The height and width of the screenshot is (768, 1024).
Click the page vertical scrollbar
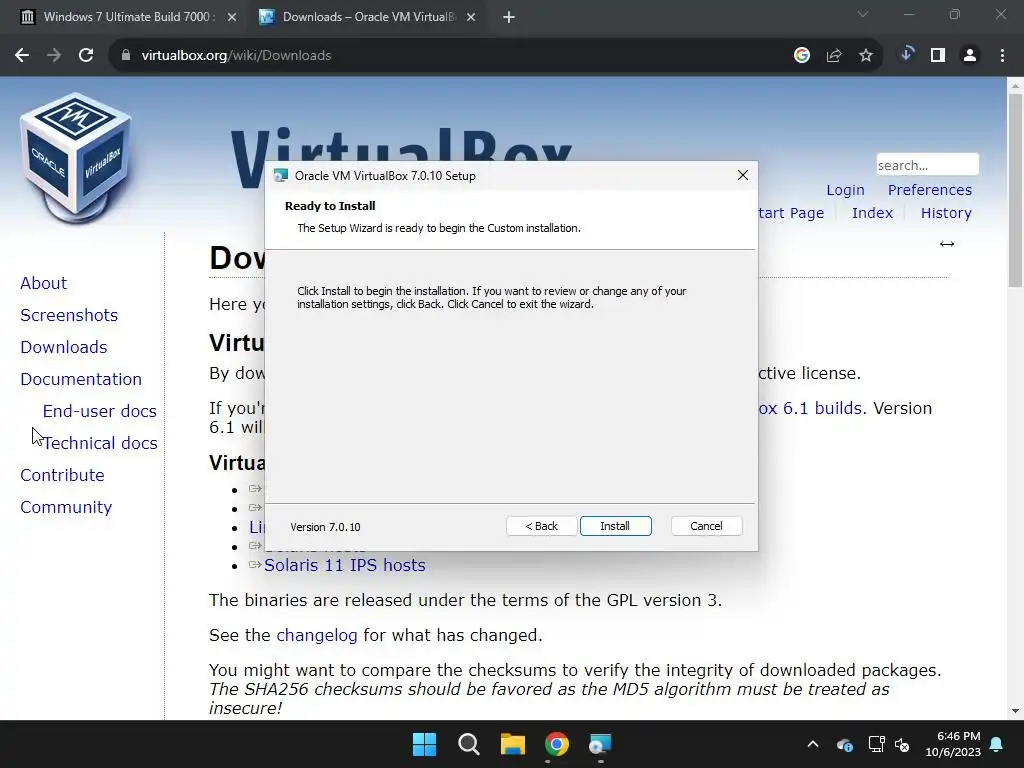1015,190
